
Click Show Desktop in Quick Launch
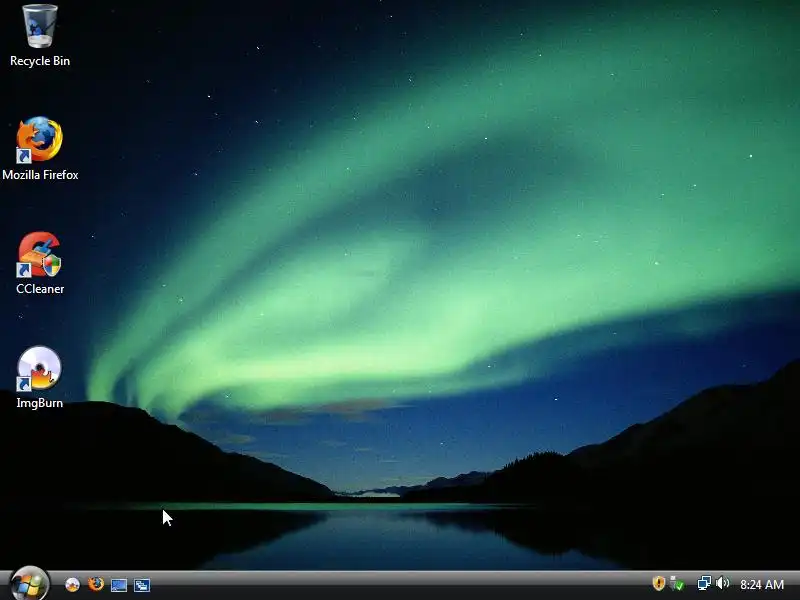click(x=119, y=585)
